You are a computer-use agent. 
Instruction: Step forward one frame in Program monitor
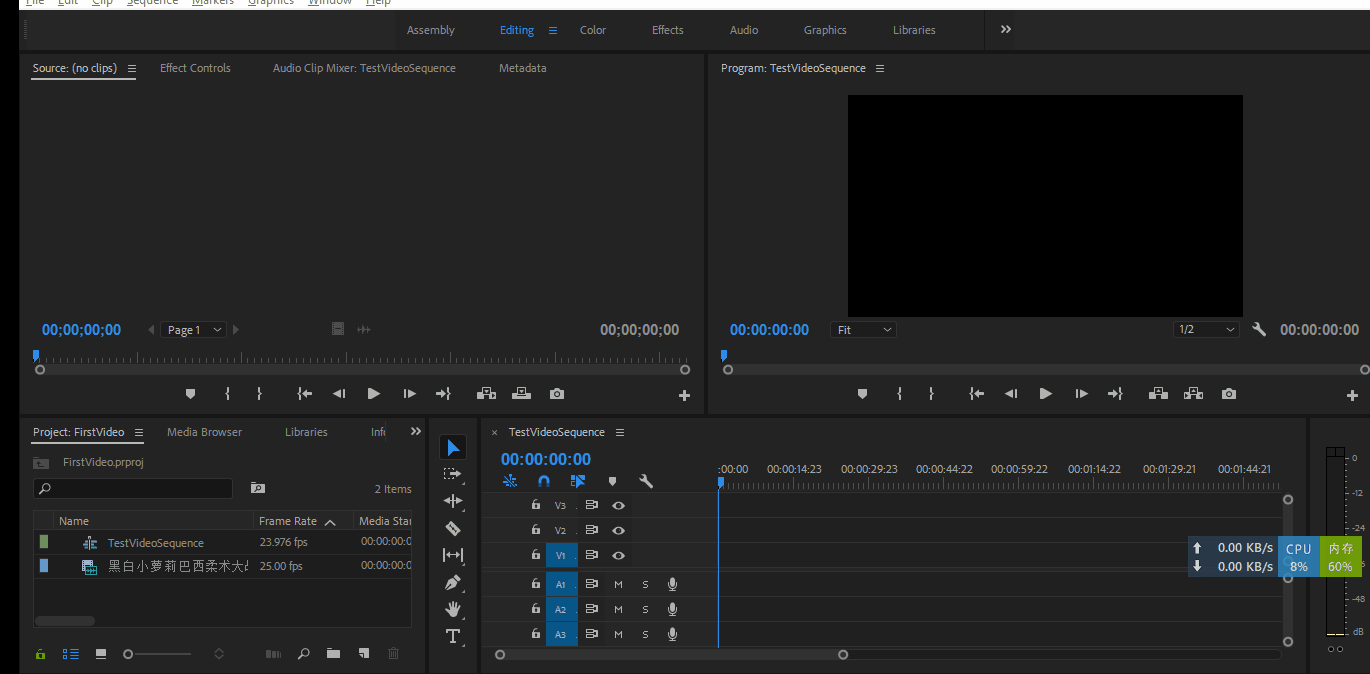coord(1081,394)
